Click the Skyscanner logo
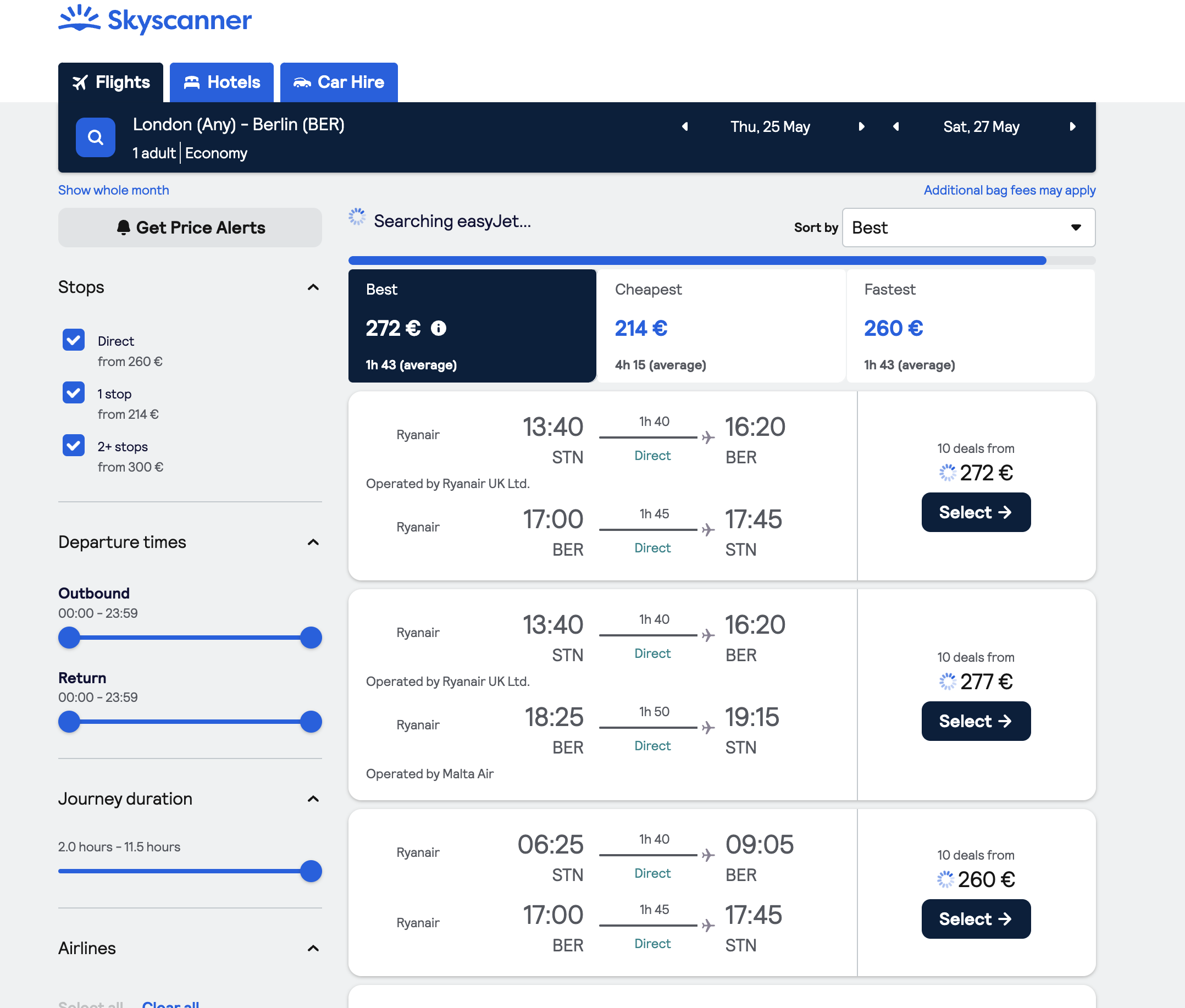Image resolution: width=1185 pixels, height=1008 pixels. click(155, 19)
